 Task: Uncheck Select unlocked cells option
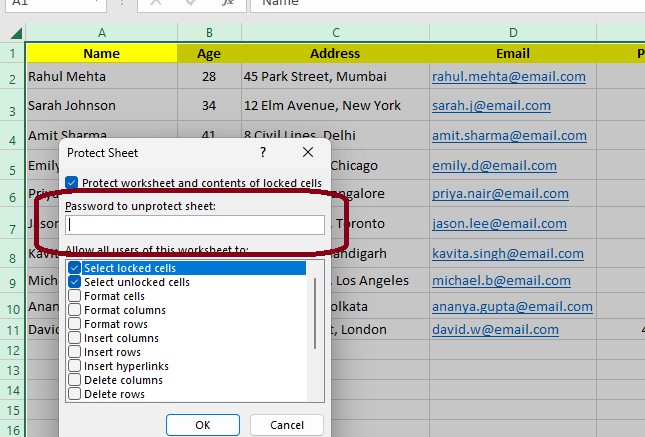(x=75, y=282)
